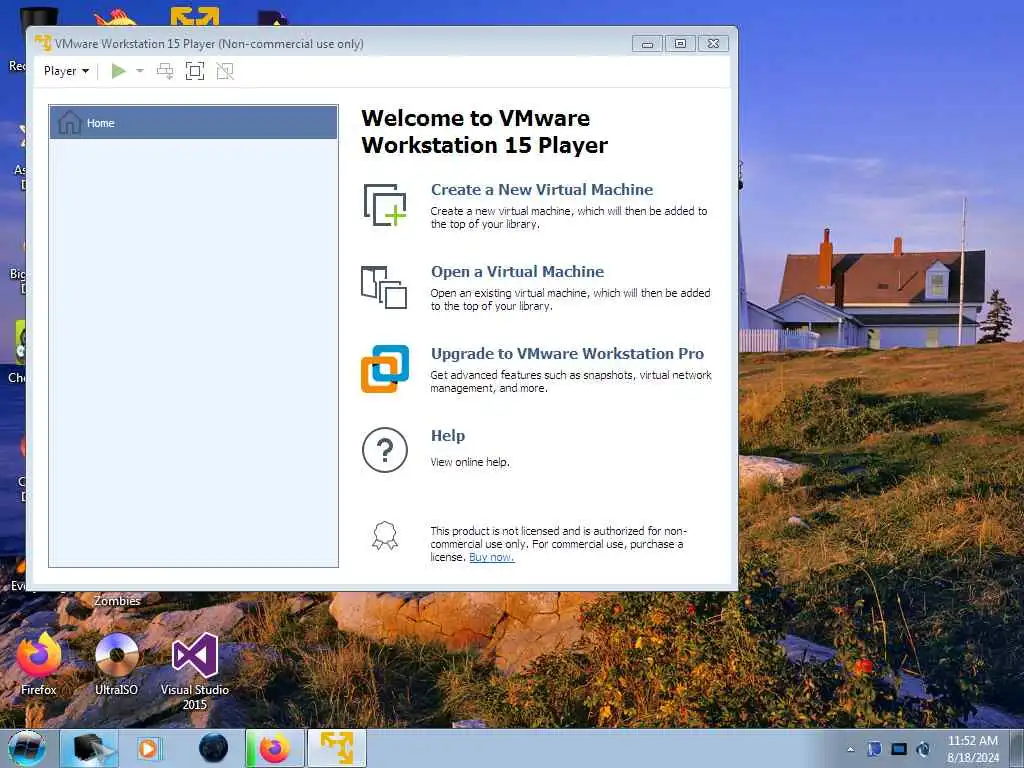Image resolution: width=1024 pixels, height=768 pixels.
Task: Click Open a Virtual Machine link
Action: (x=517, y=272)
